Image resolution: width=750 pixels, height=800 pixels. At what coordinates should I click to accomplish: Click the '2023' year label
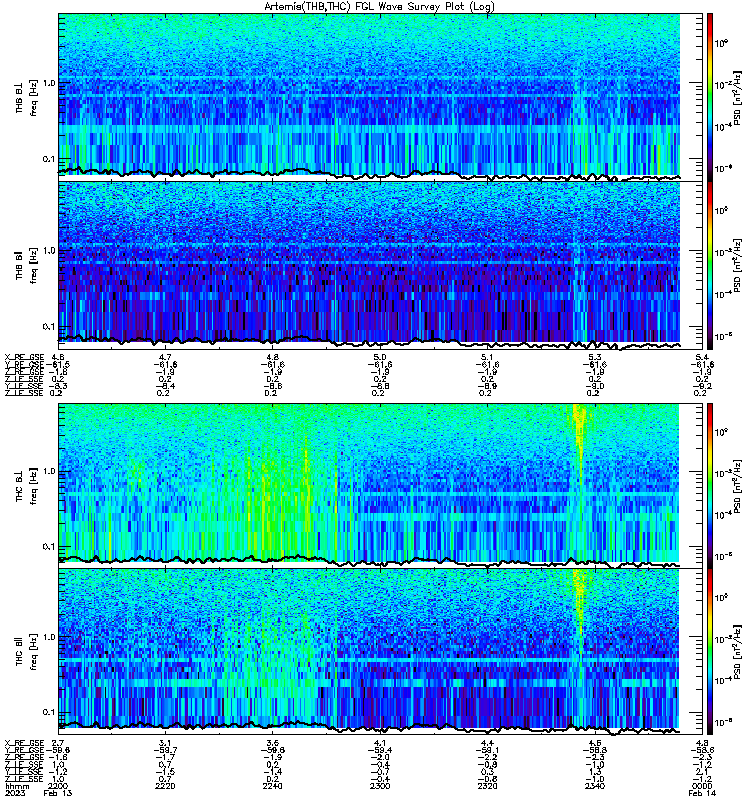[14, 793]
